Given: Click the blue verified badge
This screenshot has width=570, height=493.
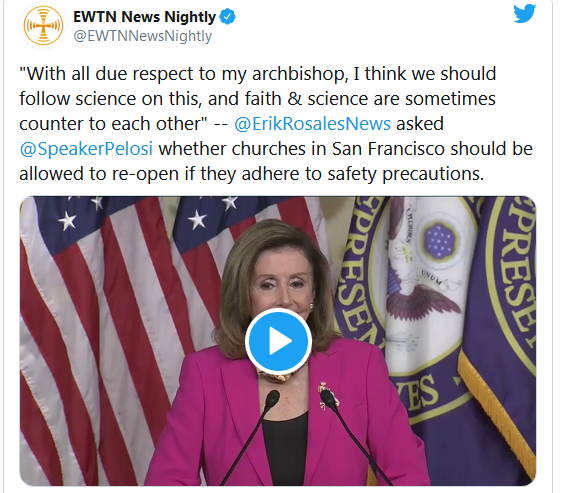Looking at the screenshot, I should (x=228, y=17).
